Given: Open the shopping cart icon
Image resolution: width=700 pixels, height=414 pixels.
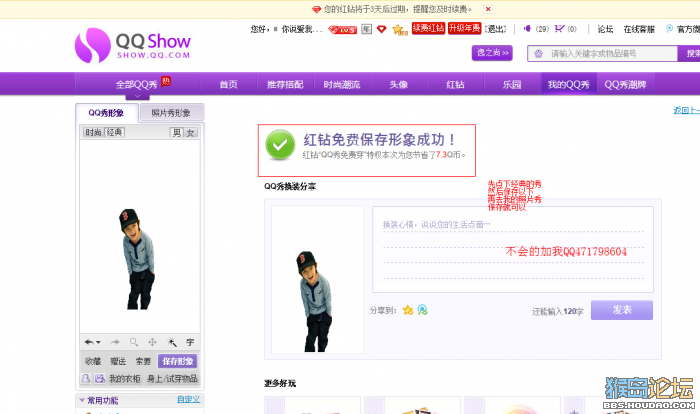Looking at the screenshot, I should tap(559, 29).
